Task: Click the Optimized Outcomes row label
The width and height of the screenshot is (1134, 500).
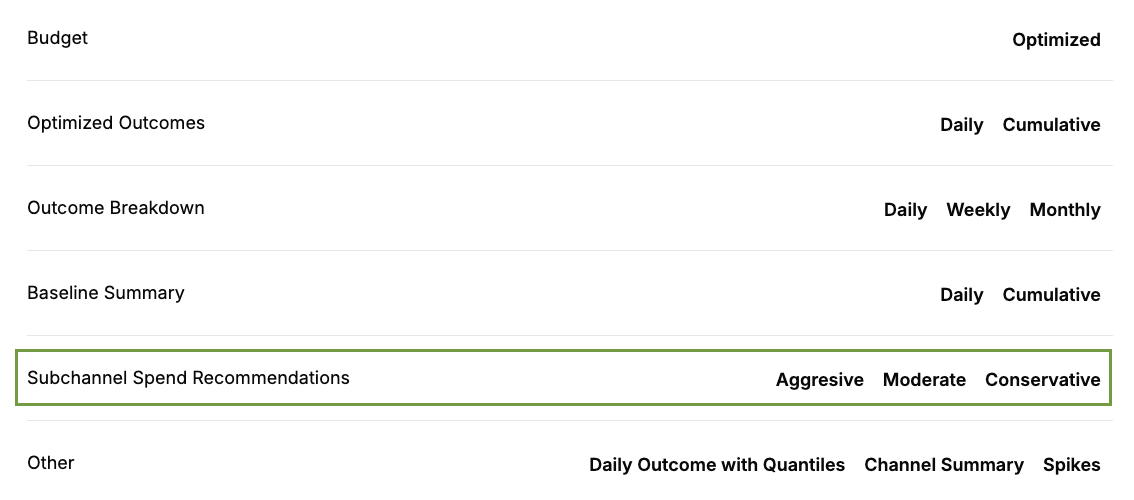Action: (116, 123)
